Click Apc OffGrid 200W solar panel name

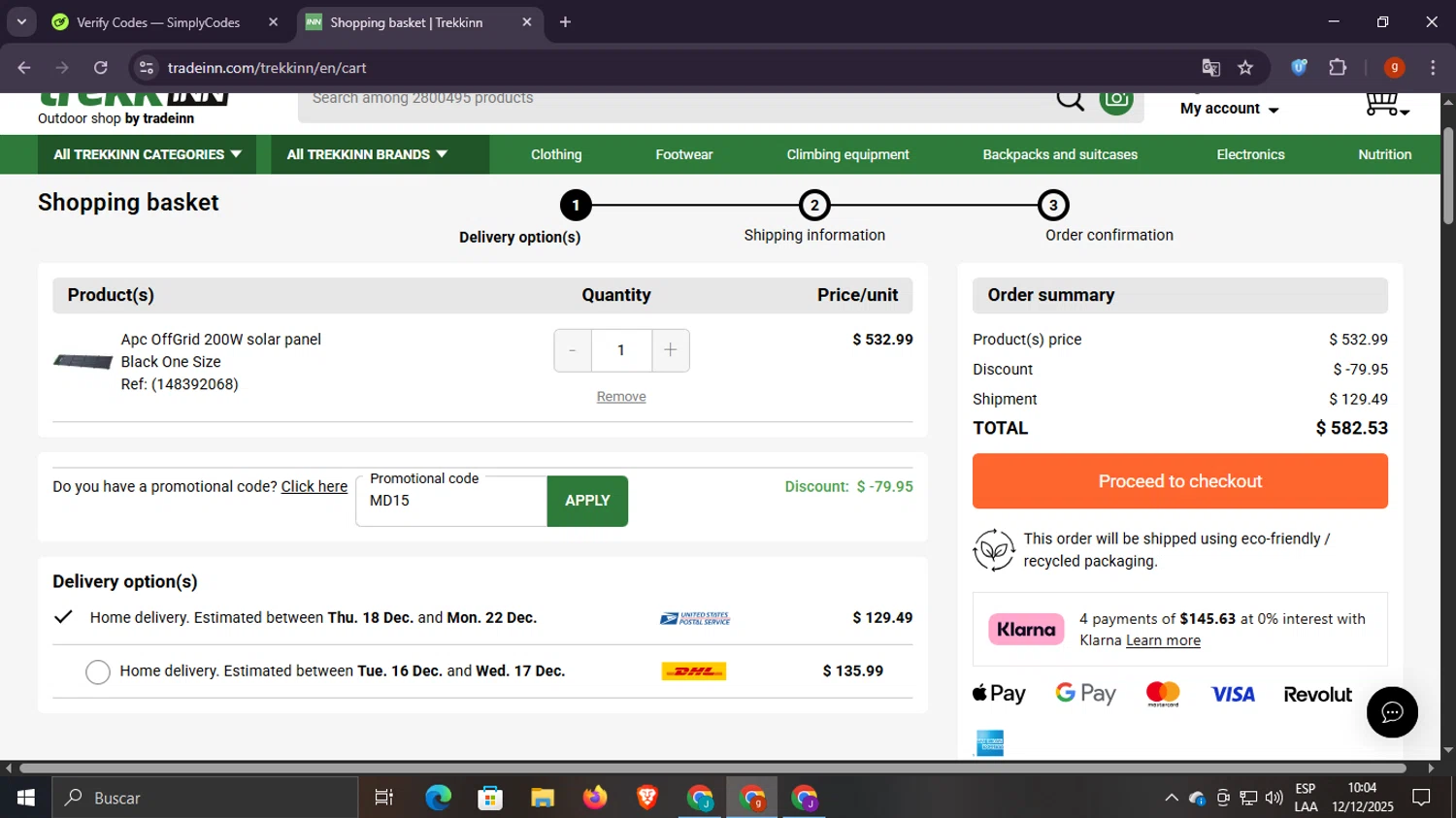221,340
